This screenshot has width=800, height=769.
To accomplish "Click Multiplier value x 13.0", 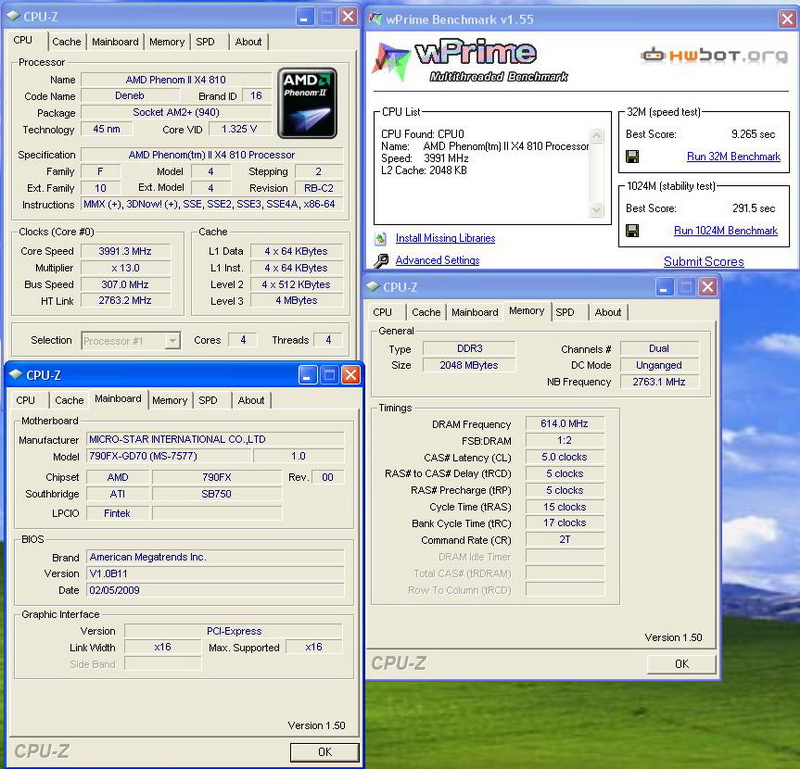I will tap(125, 268).
